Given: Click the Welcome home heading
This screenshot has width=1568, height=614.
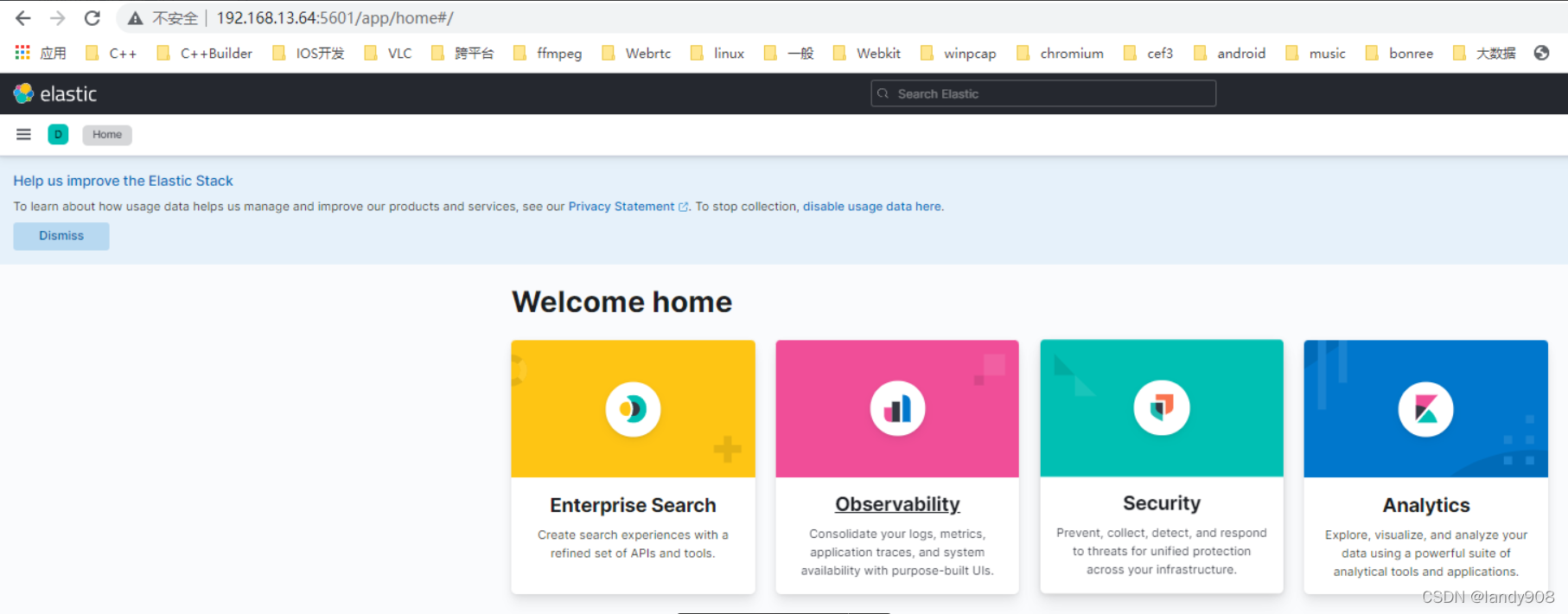Looking at the screenshot, I should [x=621, y=302].
